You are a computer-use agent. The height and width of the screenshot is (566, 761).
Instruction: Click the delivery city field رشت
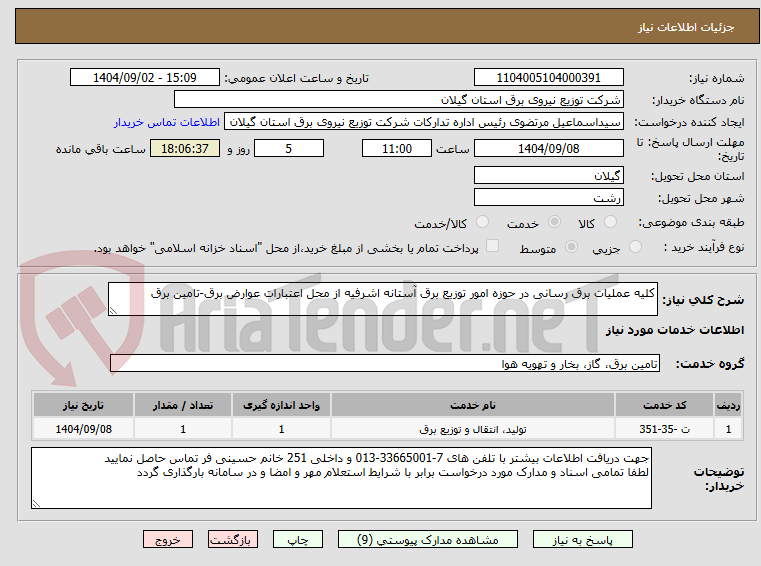point(548,198)
